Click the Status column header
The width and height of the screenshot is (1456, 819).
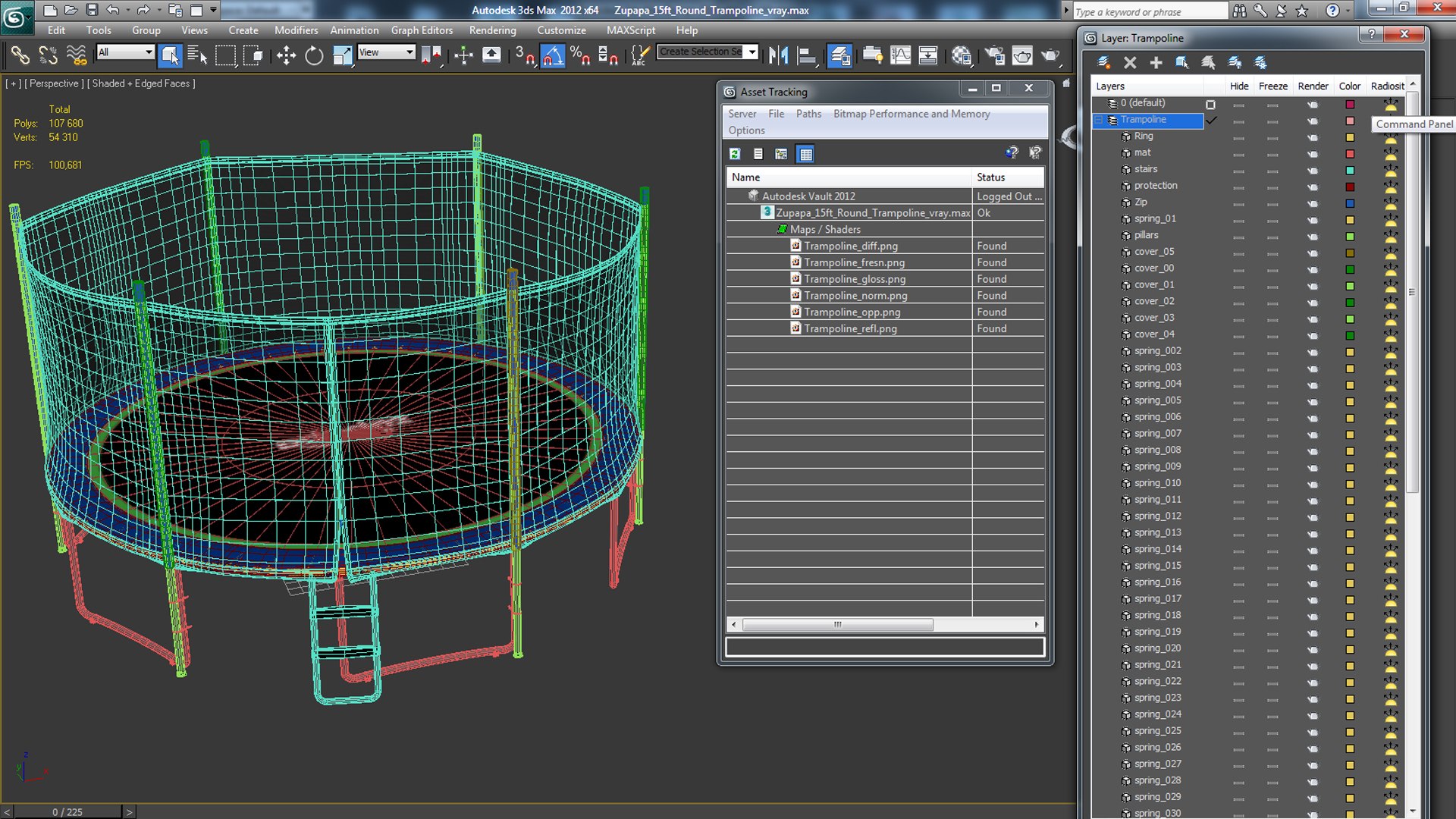click(1008, 177)
